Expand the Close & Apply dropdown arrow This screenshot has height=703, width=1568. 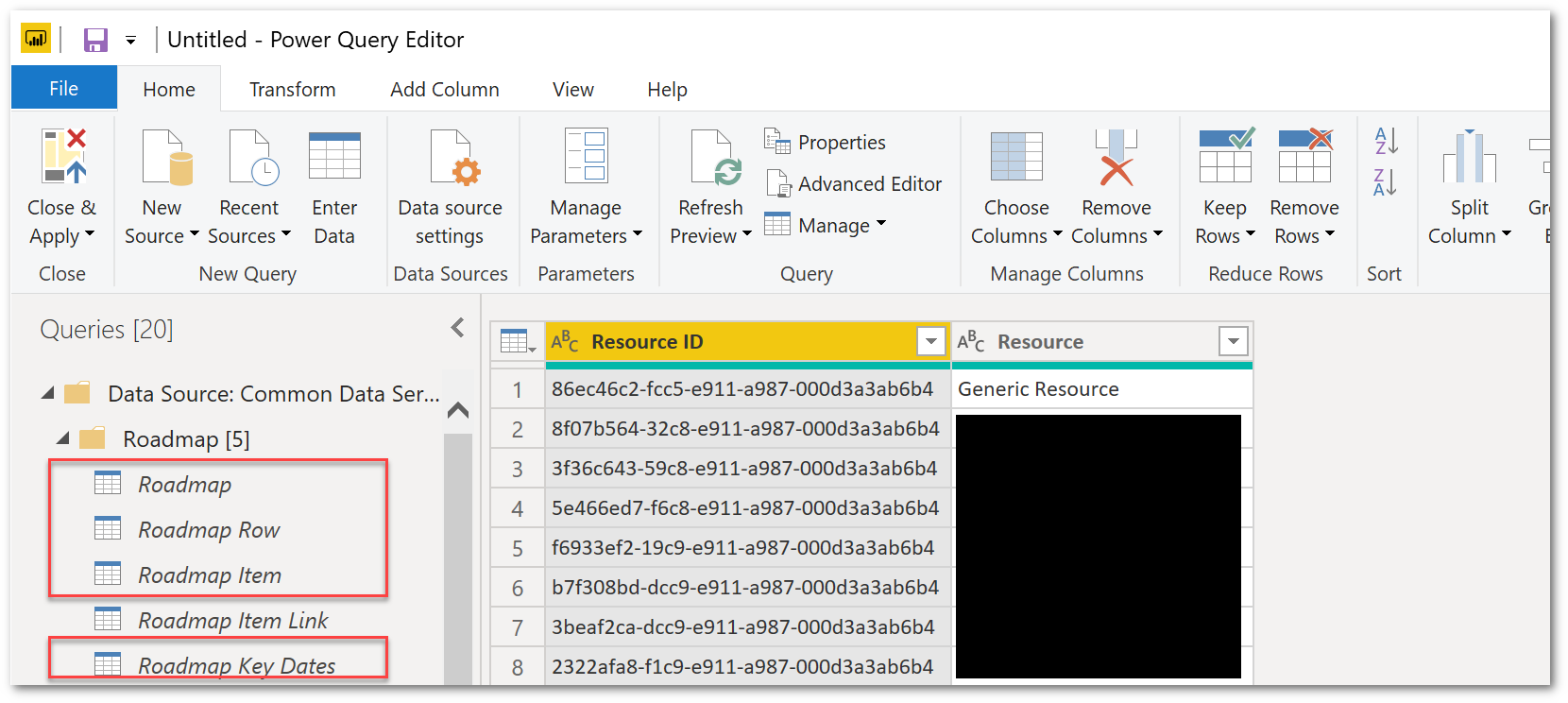pos(90,234)
